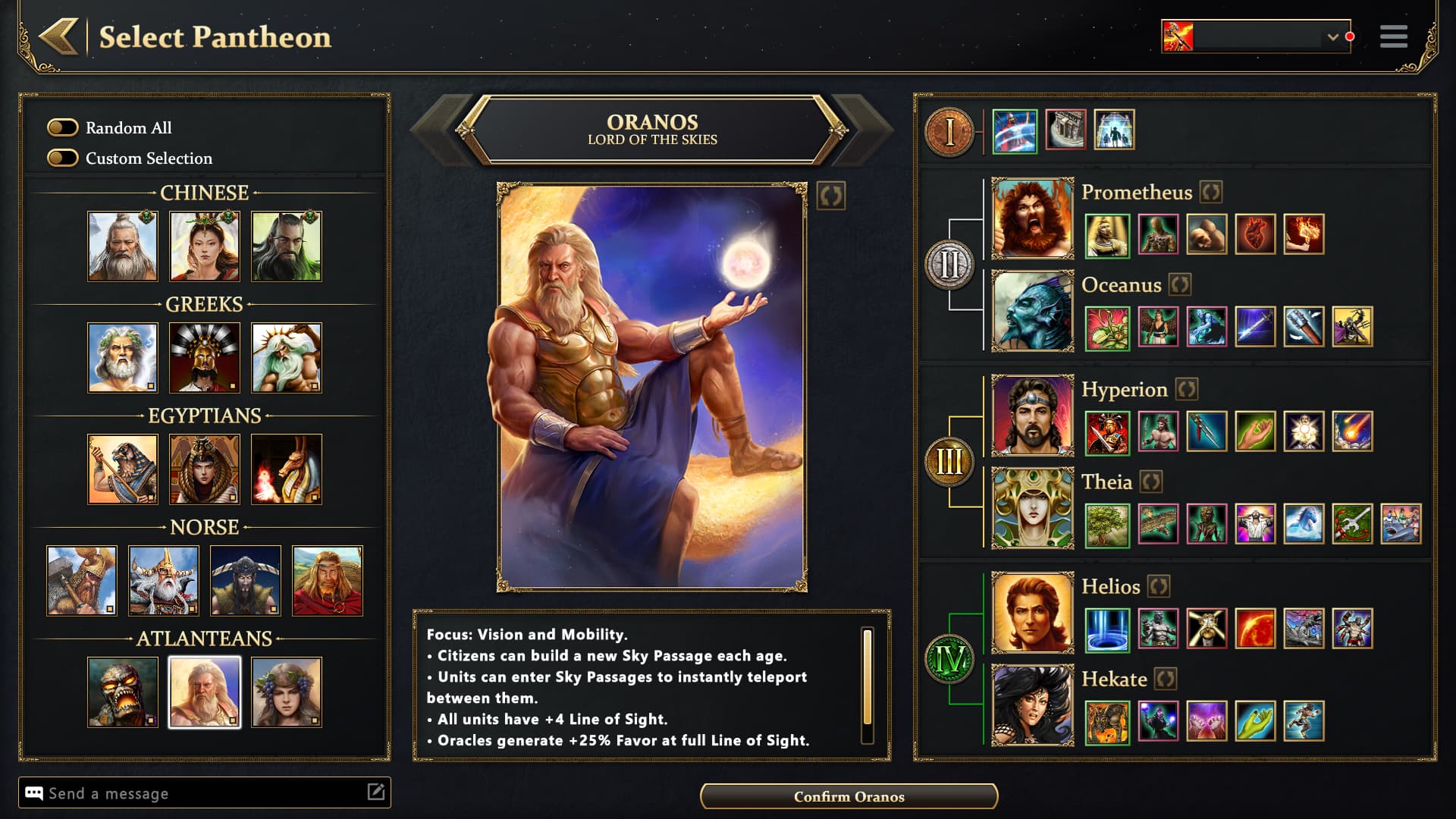Click the Send a message field
Screen dimensions: 1456x819
(205, 792)
